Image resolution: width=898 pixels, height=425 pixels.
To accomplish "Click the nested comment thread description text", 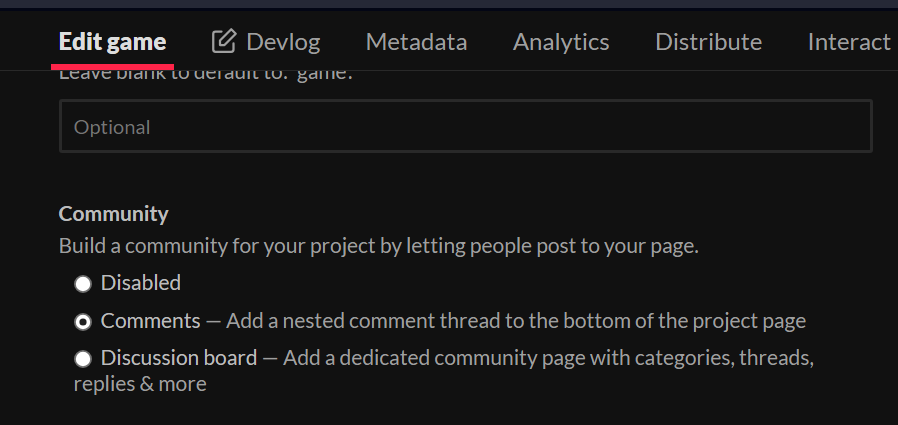I will [x=515, y=321].
